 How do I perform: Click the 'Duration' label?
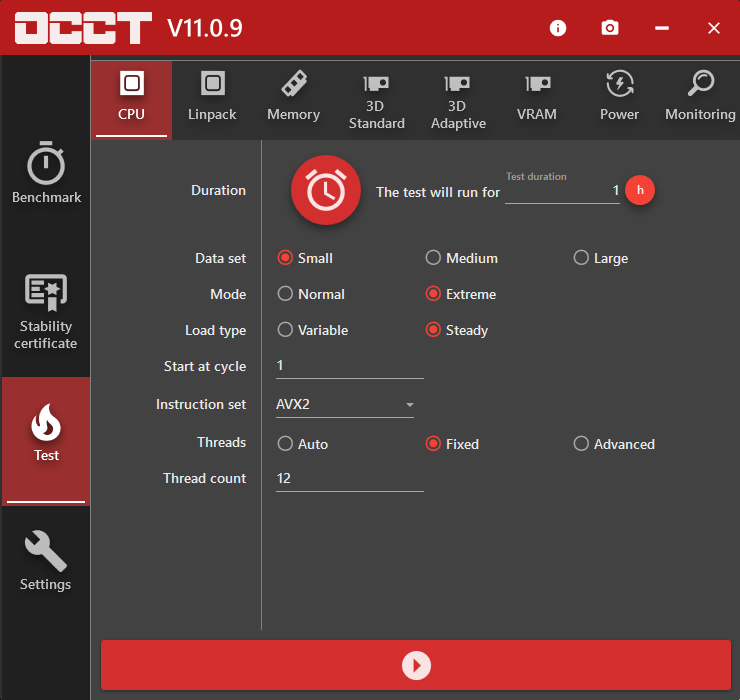[219, 190]
